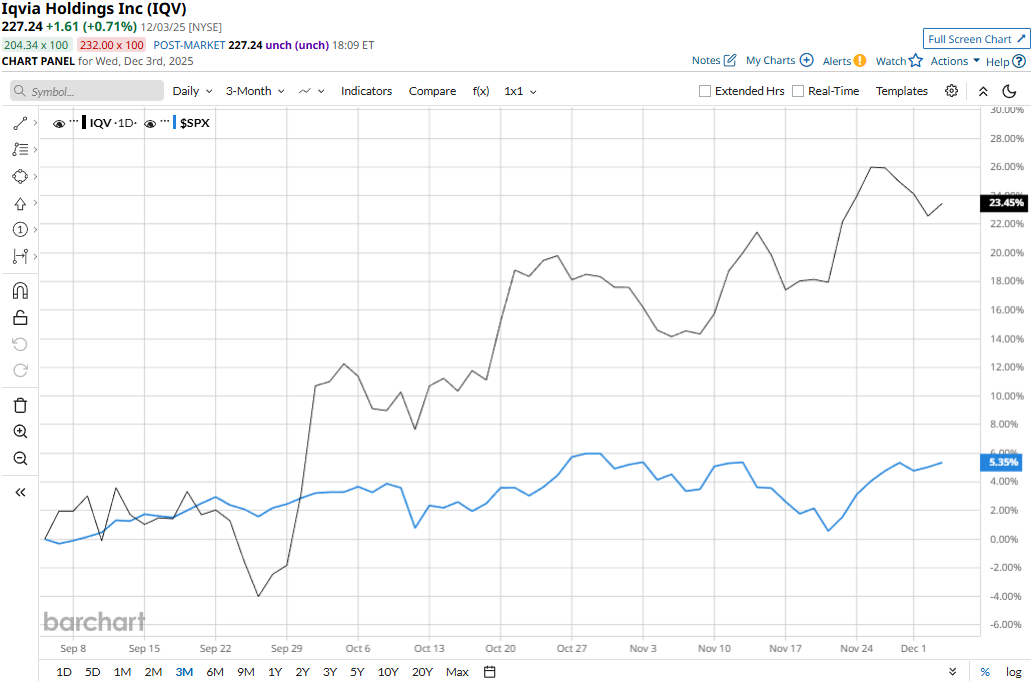Viewport: 1031px width, 681px height.
Task: Switch to dark mode moon icon
Action: pos(1009,91)
